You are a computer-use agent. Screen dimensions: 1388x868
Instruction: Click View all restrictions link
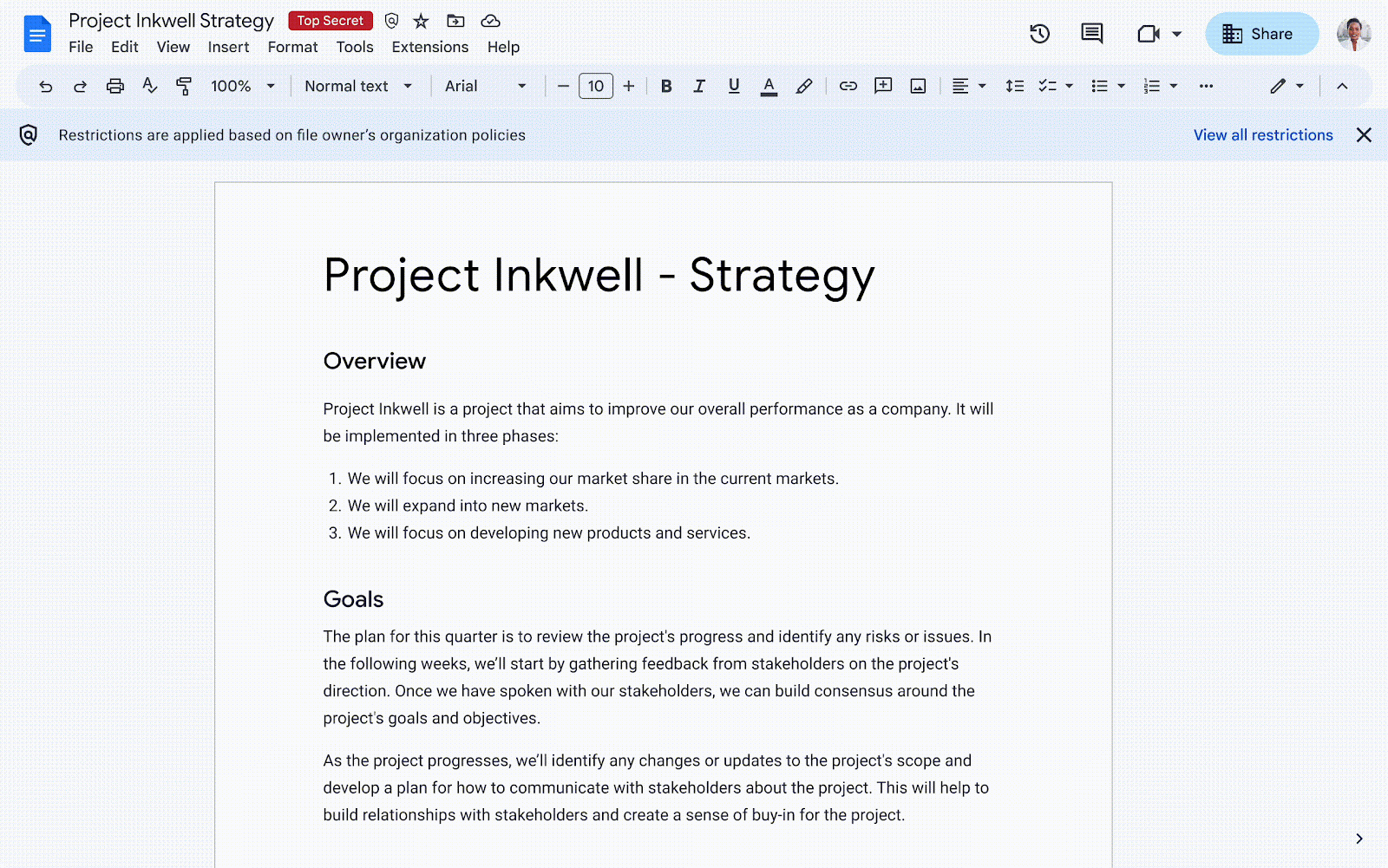(1263, 134)
